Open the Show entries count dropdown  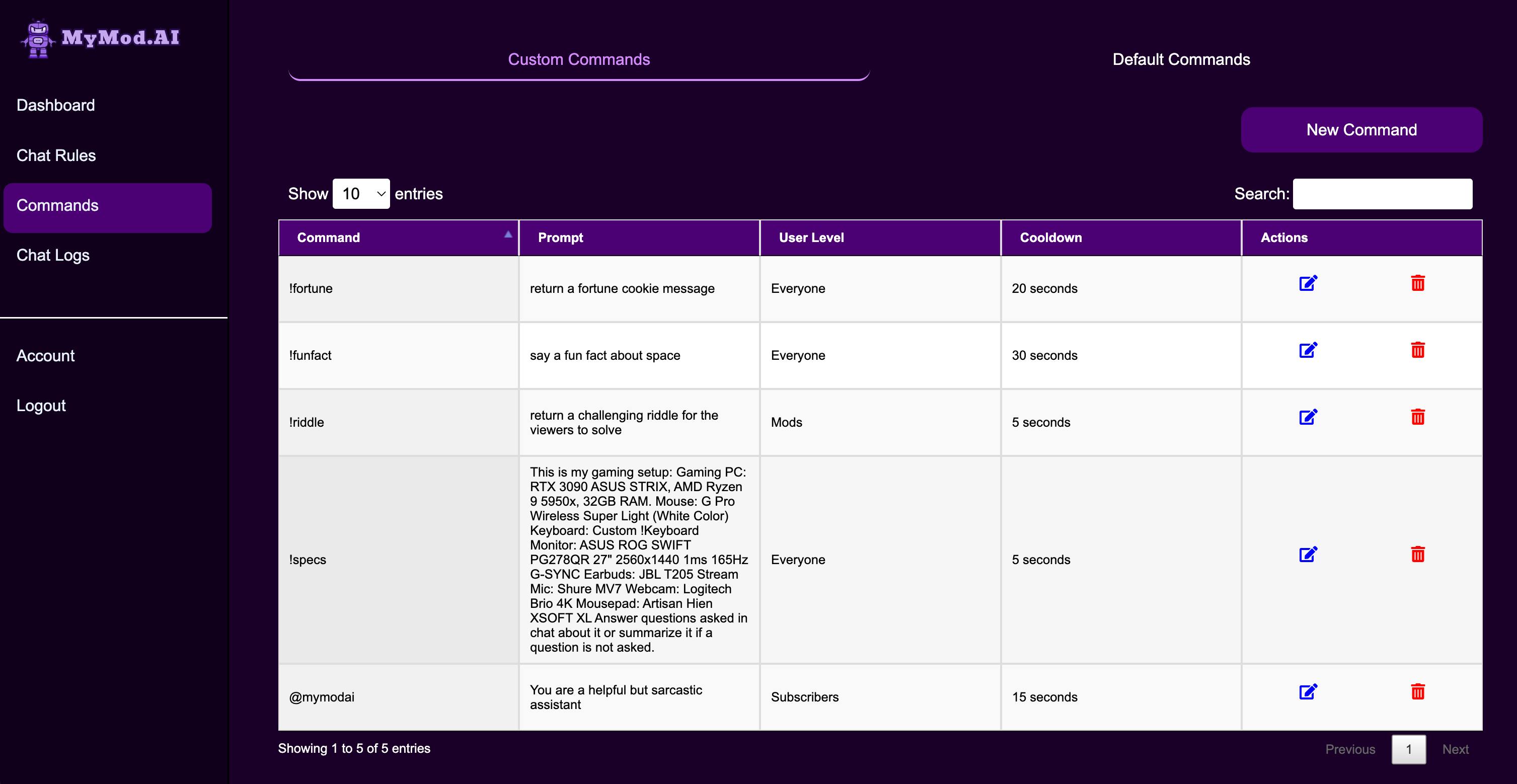[361, 194]
